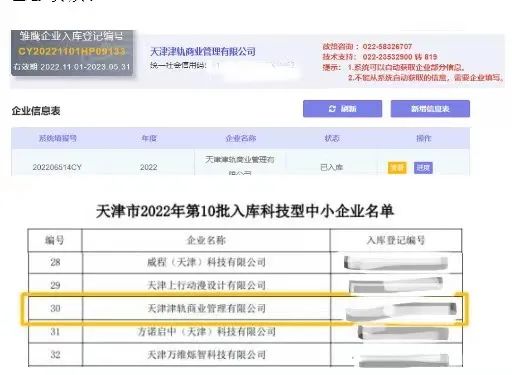Select the highlighted row 30 天津津轨商业管理有限公司
Viewport: 512px width, 375px height.
tap(245, 308)
